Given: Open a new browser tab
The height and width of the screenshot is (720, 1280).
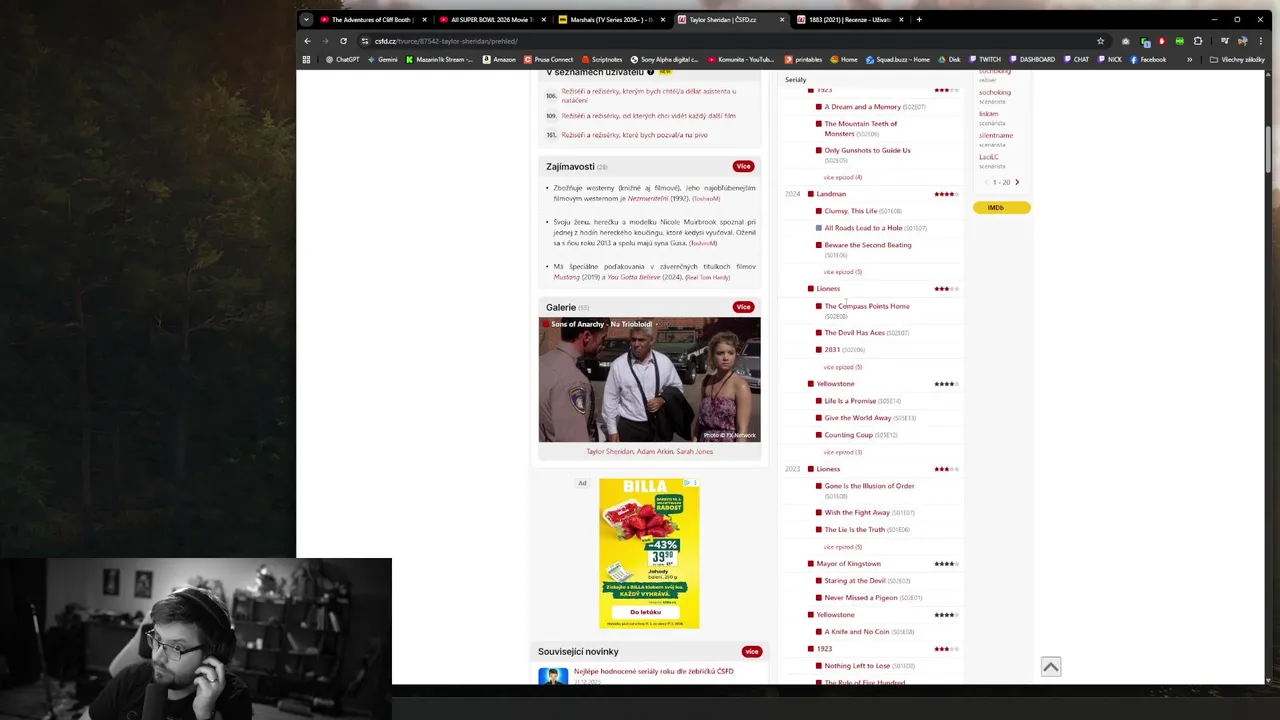Looking at the screenshot, I should 919,19.
